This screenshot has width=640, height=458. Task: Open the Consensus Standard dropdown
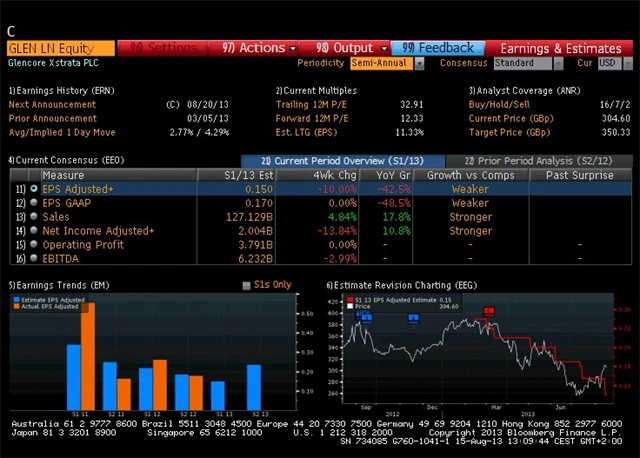tap(558, 63)
